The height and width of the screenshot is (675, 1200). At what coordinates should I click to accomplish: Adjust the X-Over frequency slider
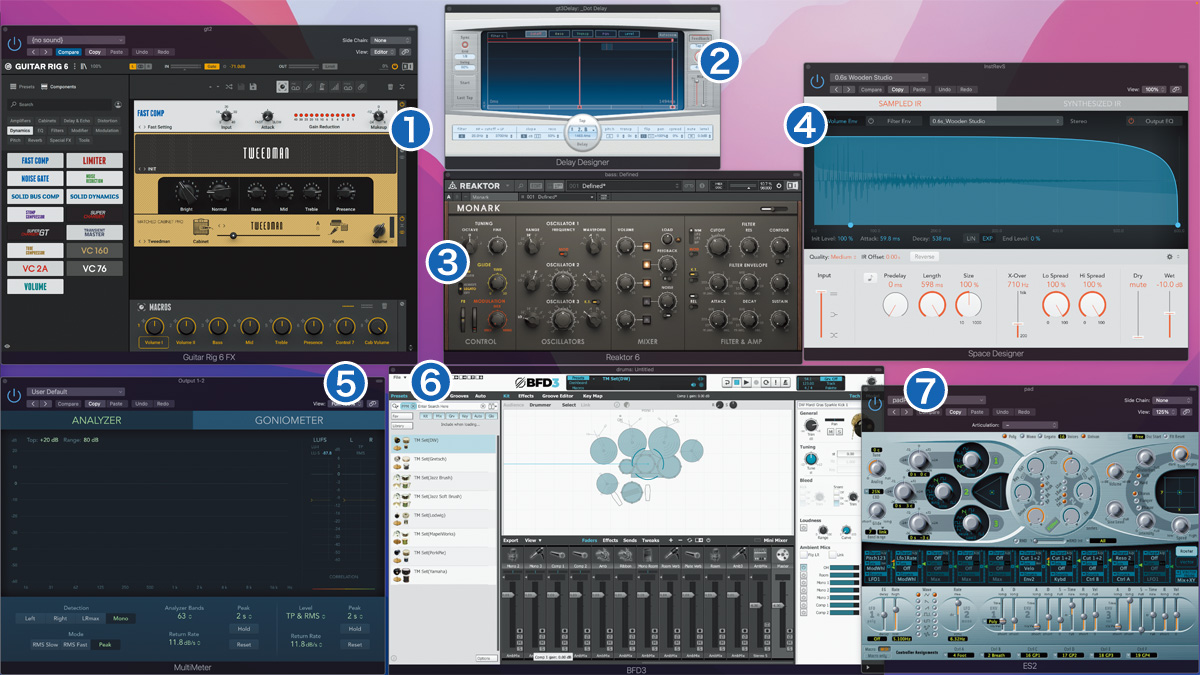(x=1018, y=315)
